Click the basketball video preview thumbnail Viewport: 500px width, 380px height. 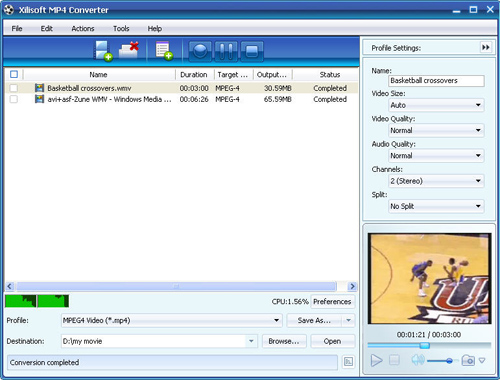pyautogui.click(x=429, y=278)
